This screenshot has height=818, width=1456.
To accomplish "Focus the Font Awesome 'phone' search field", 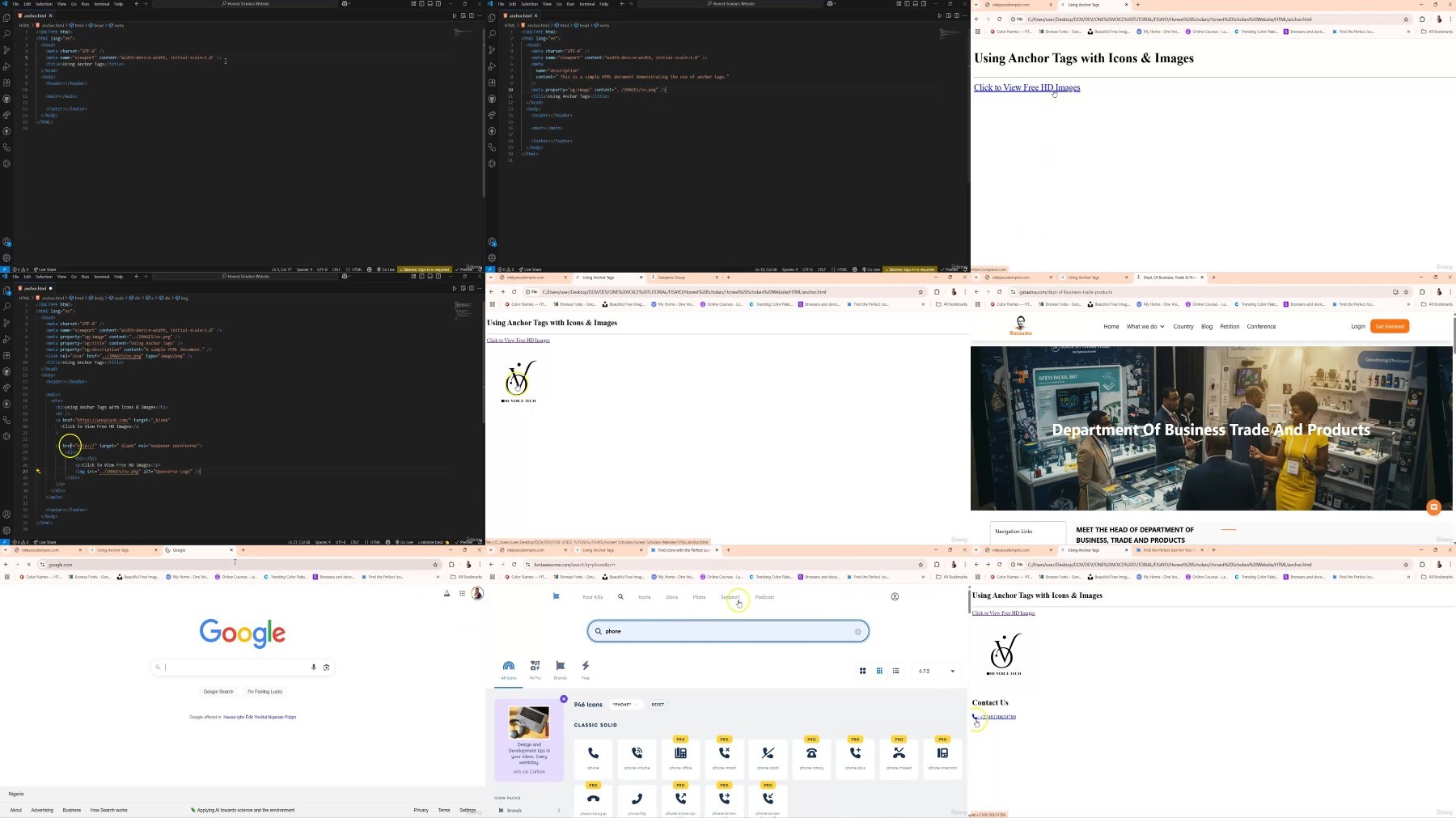I will (x=728, y=631).
